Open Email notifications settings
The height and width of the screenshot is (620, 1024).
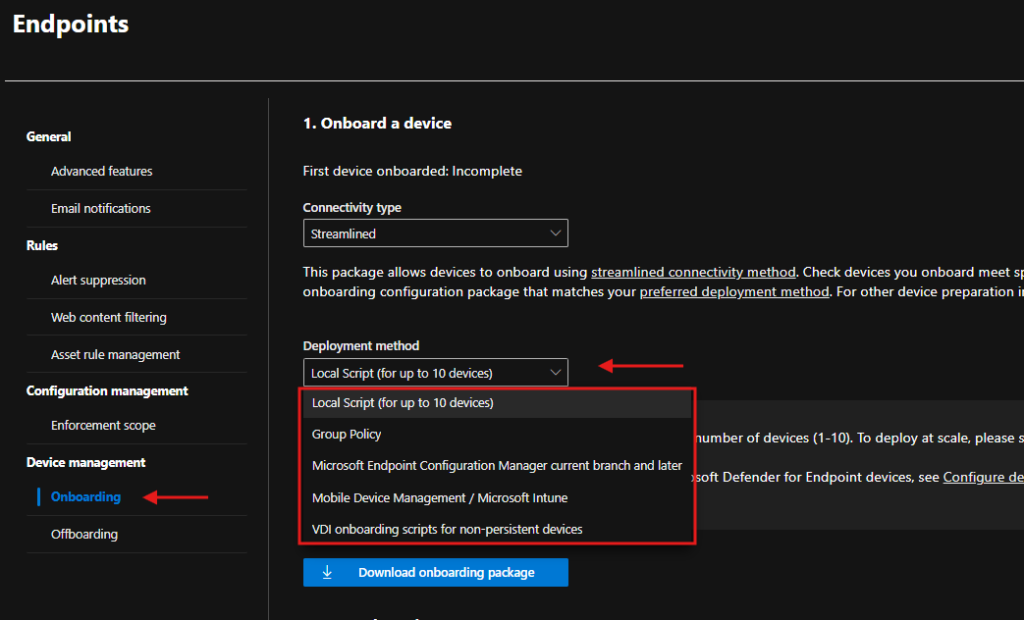click(x=101, y=208)
